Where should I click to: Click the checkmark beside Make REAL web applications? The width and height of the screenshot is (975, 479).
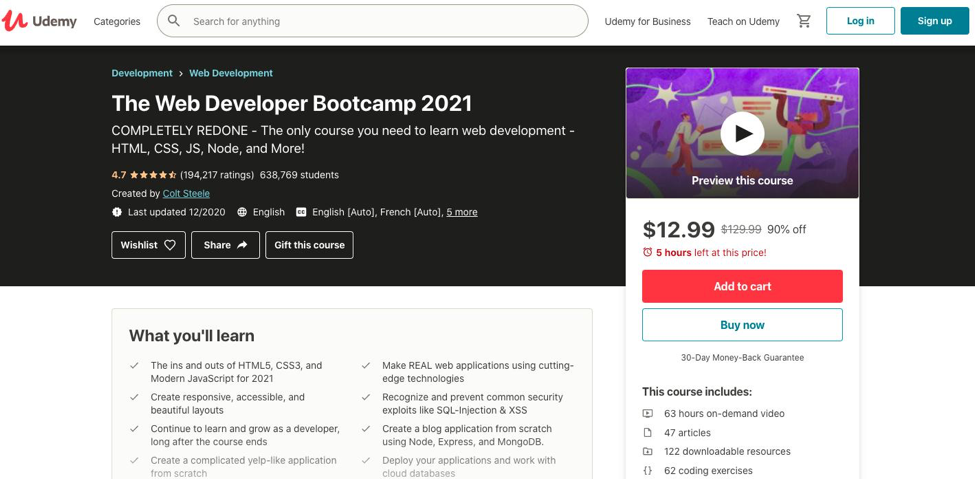click(366, 366)
